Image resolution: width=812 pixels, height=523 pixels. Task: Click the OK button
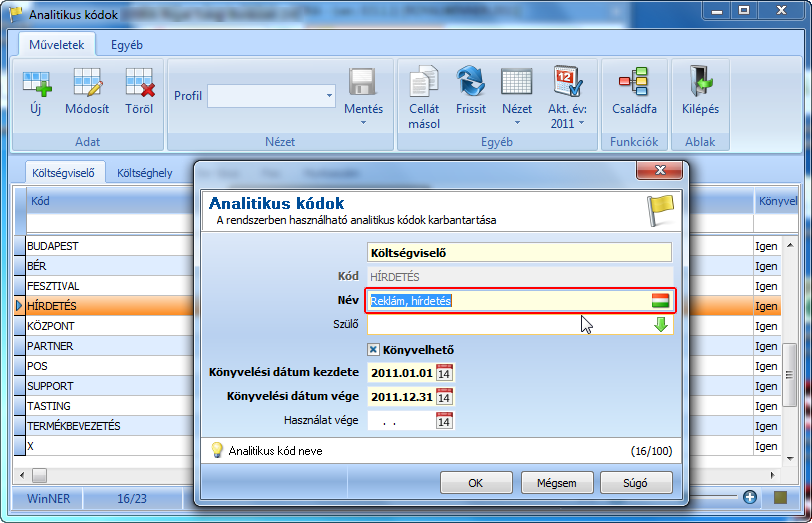tap(475, 483)
